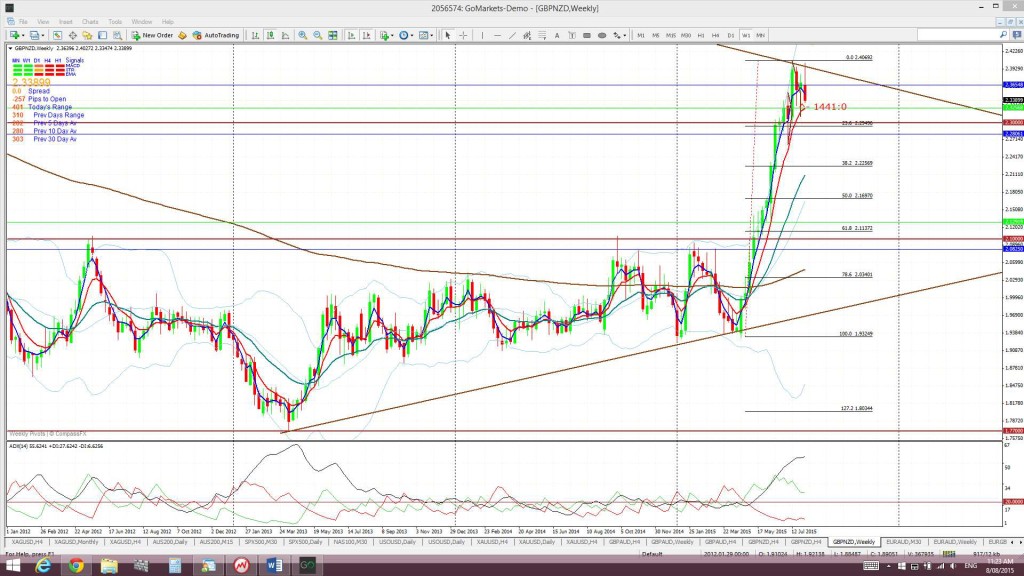Toggle Chart Shift icon
Screen dimensions: 1024x576
[x=366, y=35]
